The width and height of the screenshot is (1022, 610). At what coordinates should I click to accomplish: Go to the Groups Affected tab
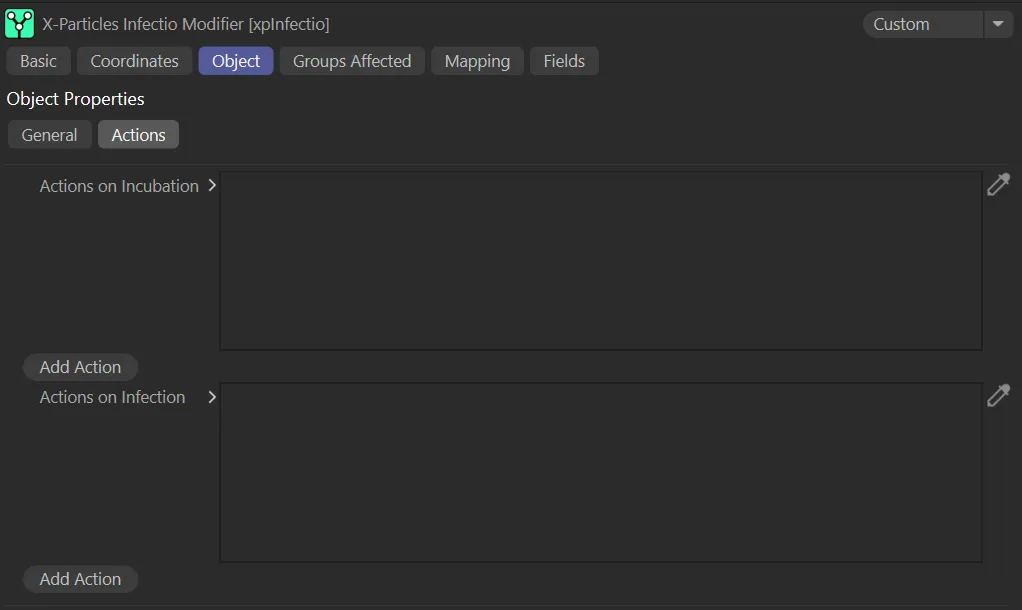pyautogui.click(x=352, y=61)
